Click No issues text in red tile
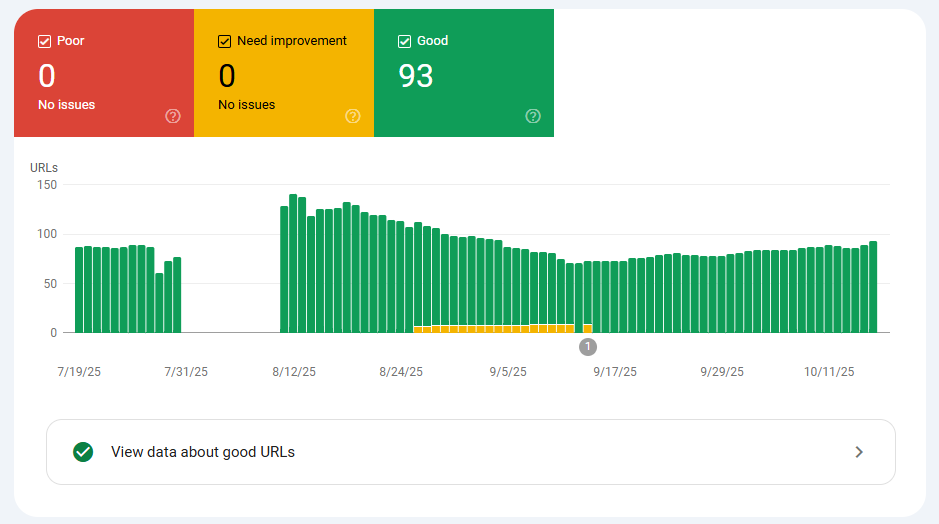 [x=67, y=105]
